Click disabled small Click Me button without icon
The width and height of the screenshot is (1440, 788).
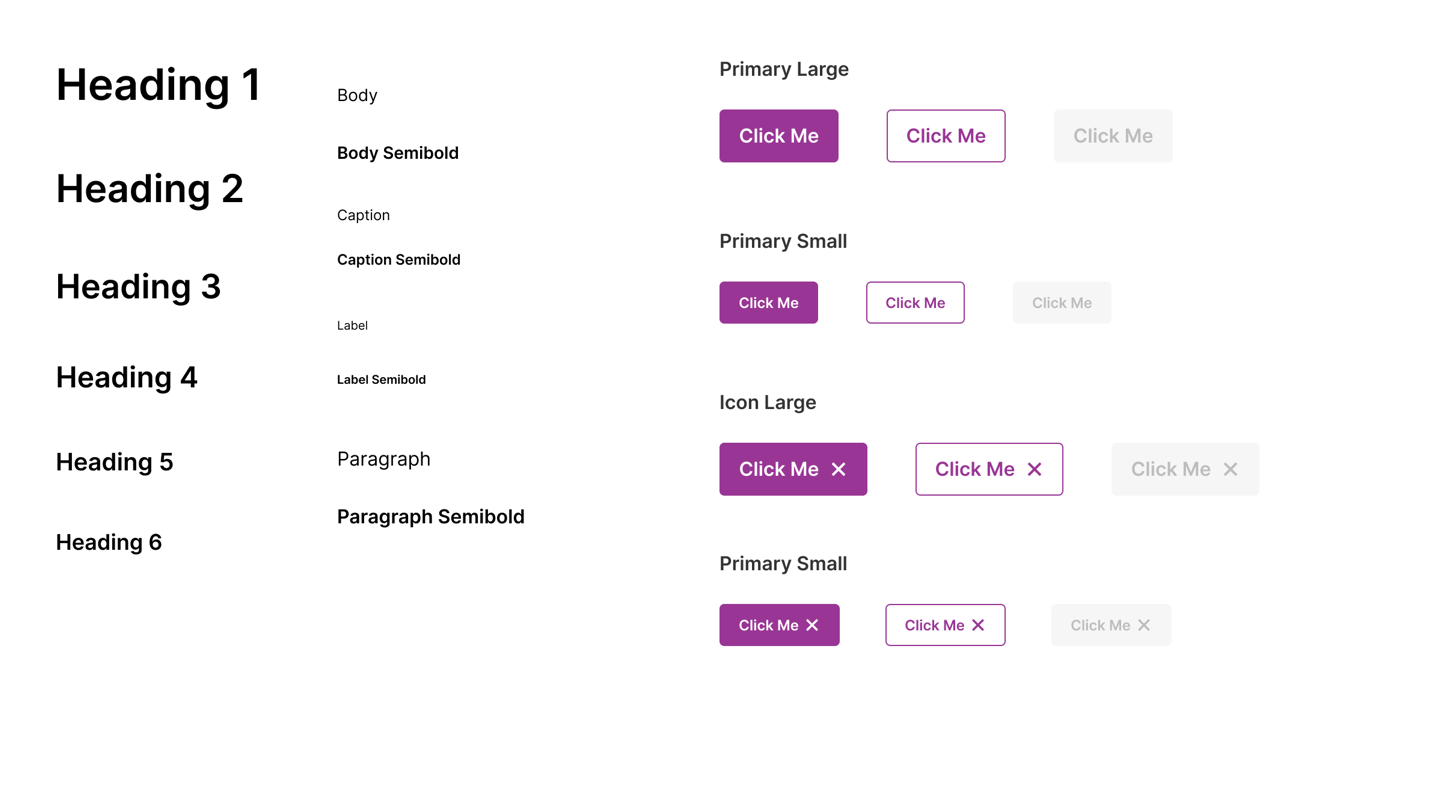(x=1062, y=303)
